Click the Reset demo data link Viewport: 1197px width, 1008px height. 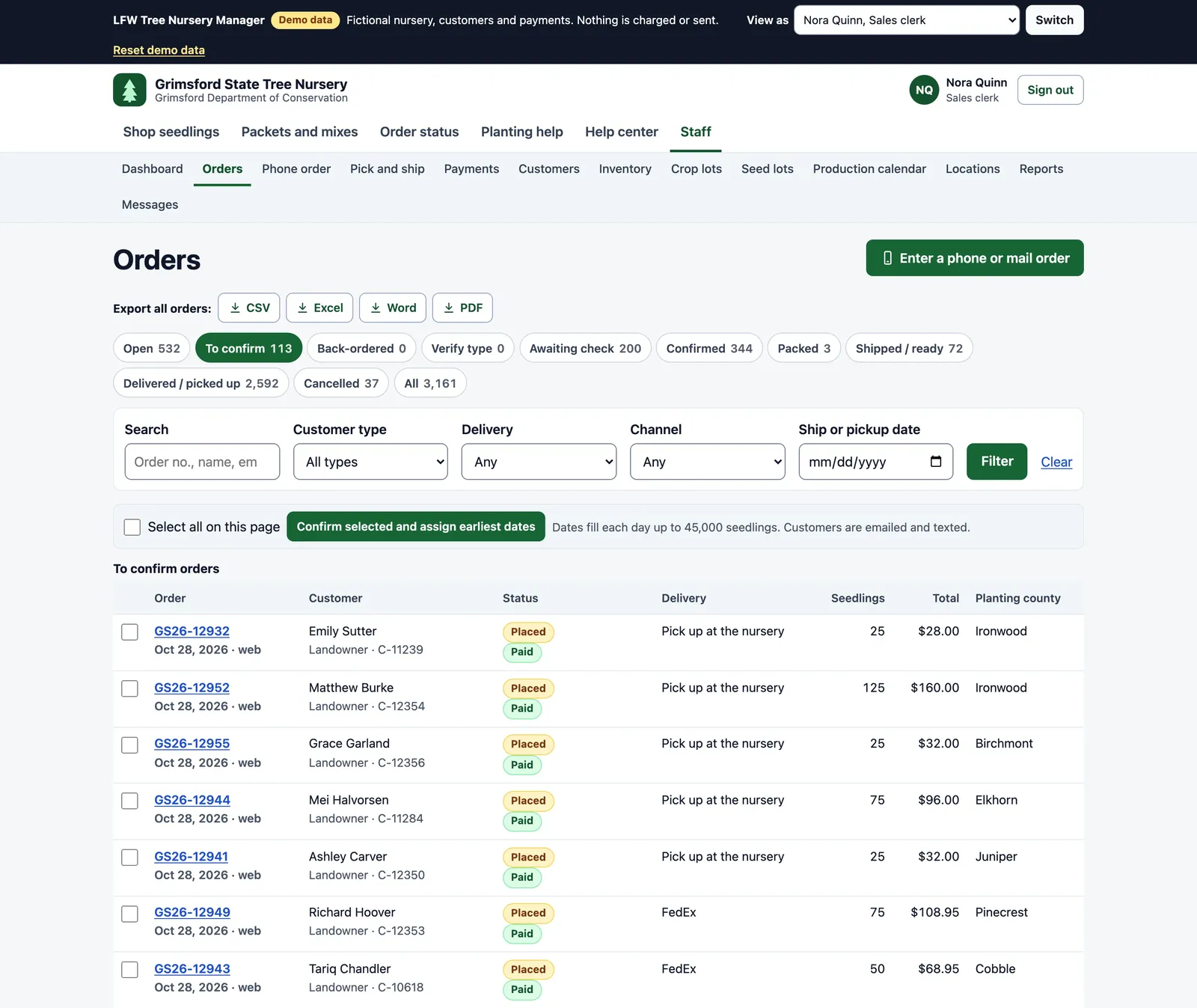159,50
